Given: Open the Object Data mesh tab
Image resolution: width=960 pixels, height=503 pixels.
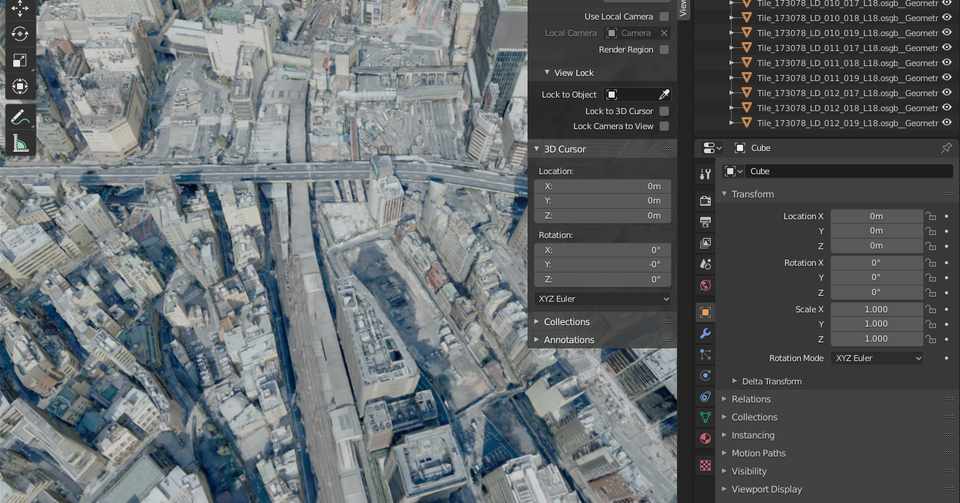Looking at the screenshot, I should (705, 418).
